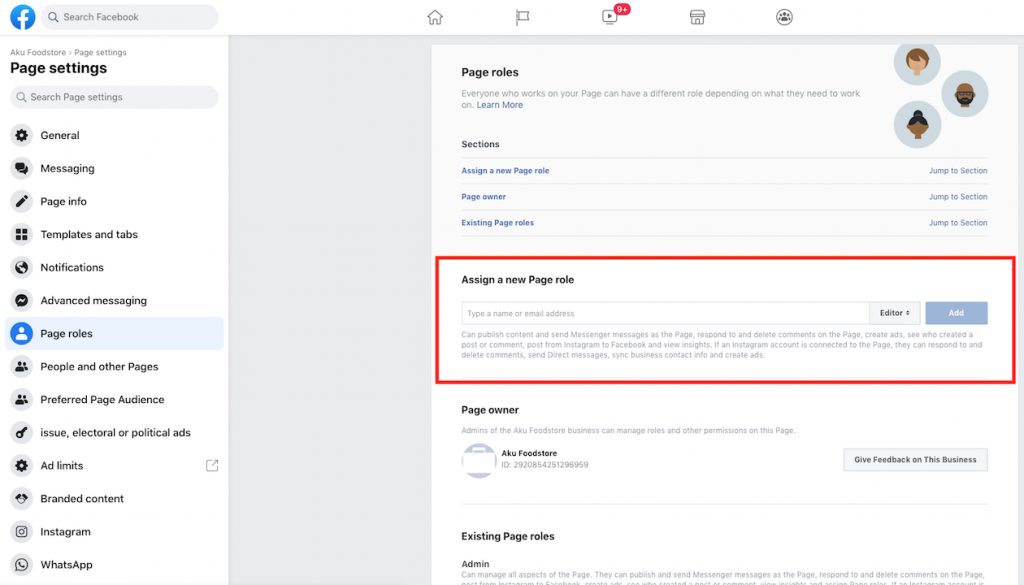Click the Facebook logo icon

tap(22, 17)
